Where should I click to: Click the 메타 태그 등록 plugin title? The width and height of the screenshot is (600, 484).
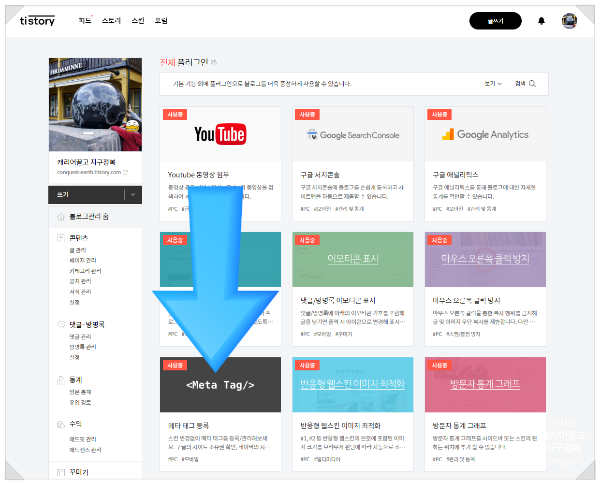[x=188, y=425]
